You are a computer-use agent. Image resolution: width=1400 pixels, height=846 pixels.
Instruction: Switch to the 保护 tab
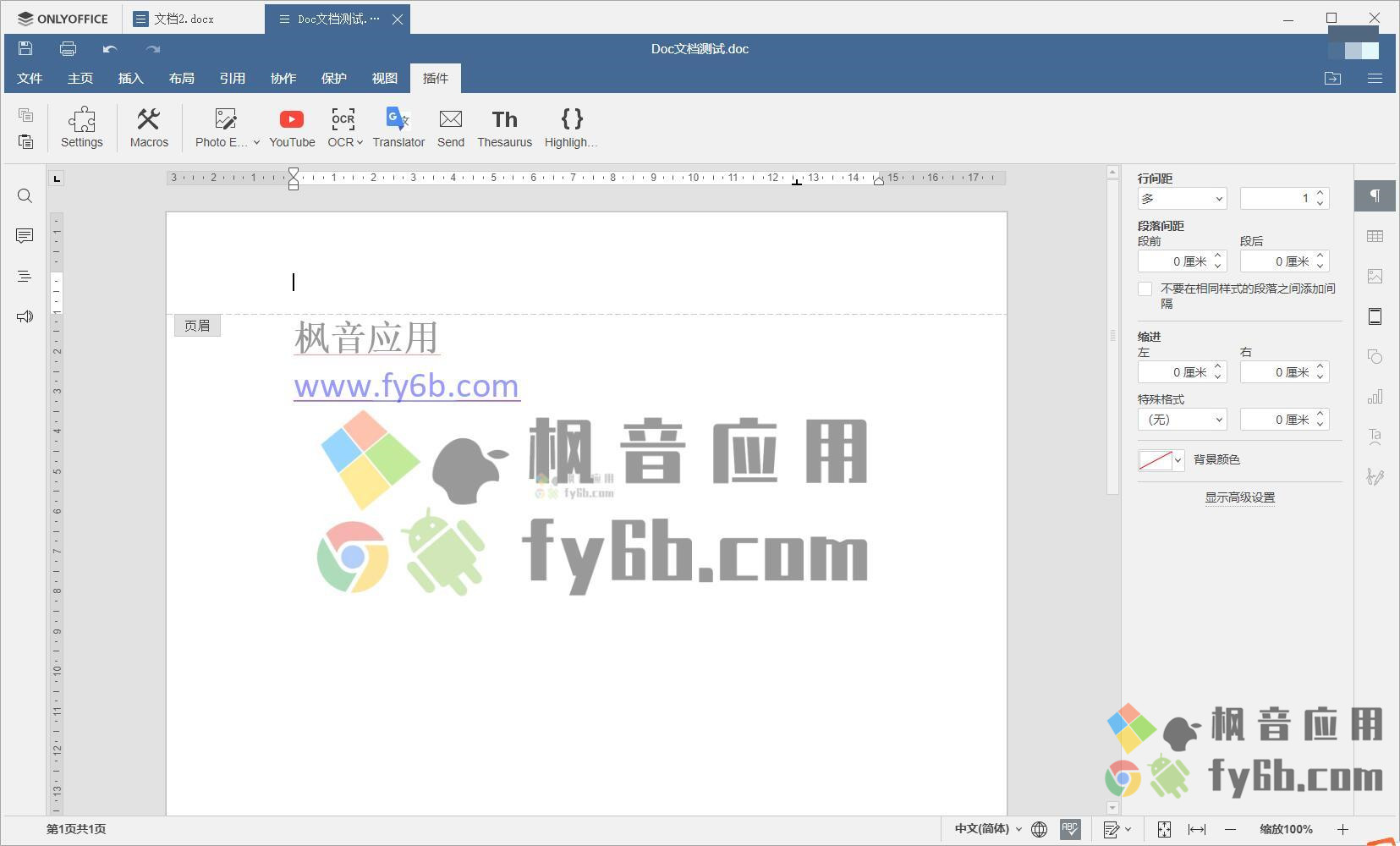(x=334, y=78)
